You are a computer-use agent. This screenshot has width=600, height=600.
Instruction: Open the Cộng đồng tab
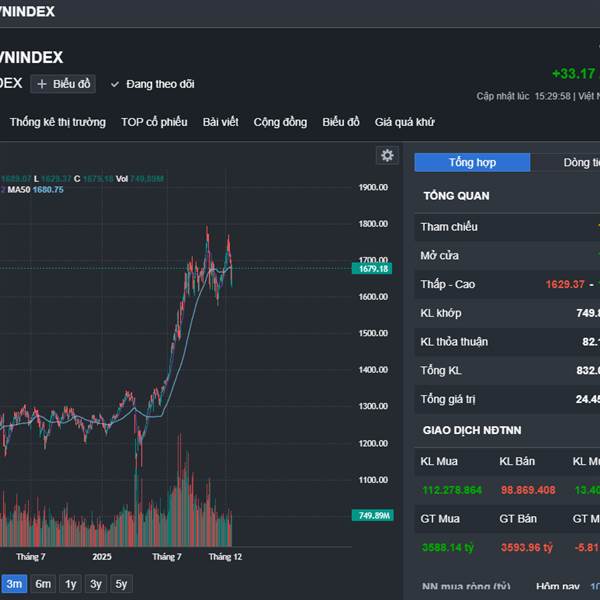point(280,122)
